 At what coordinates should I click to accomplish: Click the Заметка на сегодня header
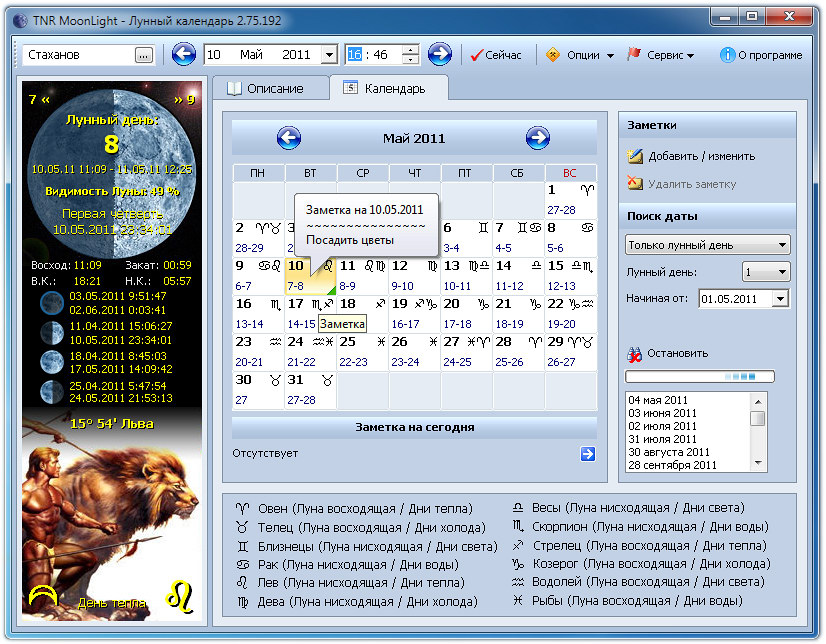414,428
